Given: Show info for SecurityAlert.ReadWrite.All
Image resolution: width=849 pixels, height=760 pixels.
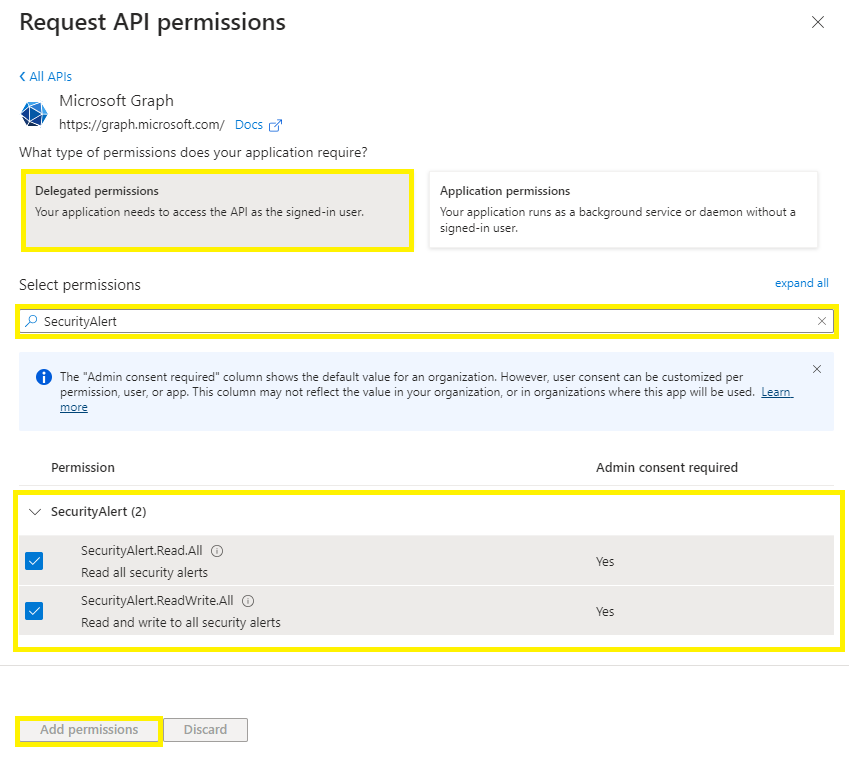Looking at the screenshot, I should click(x=248, y=601).
